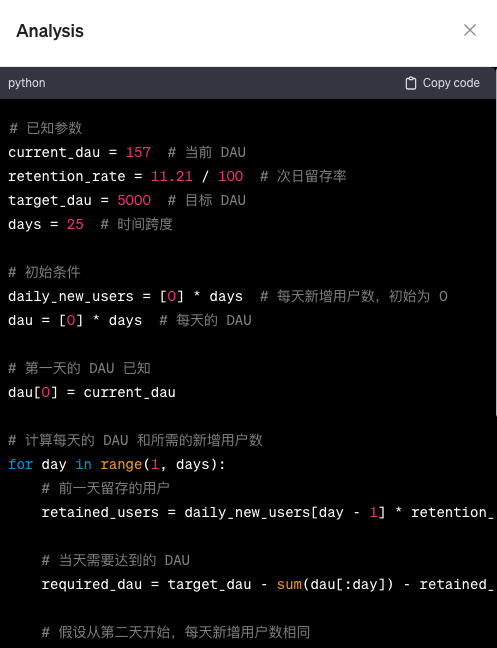
Task: Click the python language label
Action: [x=27, y=83]
